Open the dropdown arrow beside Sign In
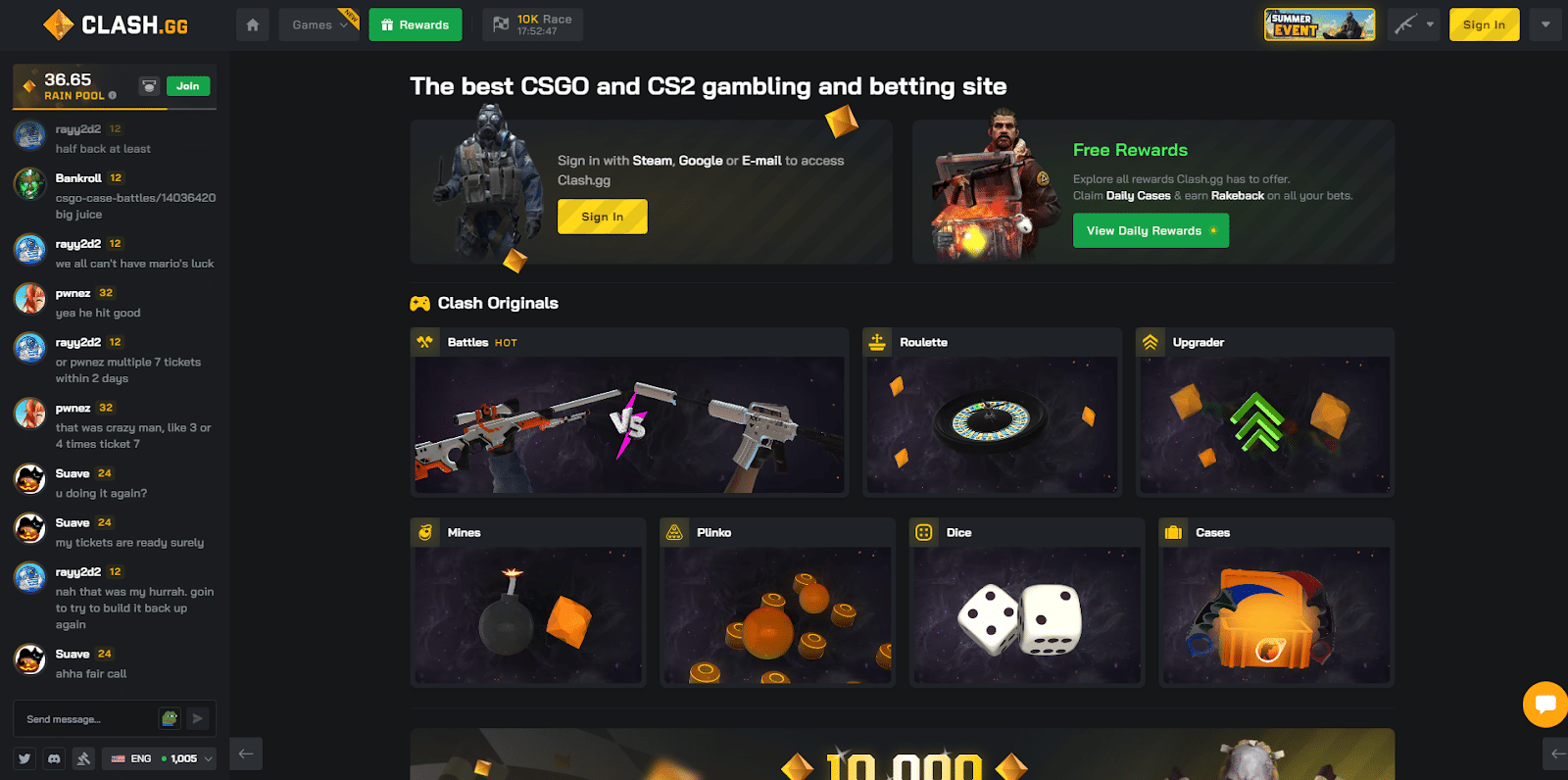Image resolution: width=1568 pixels, height=780 pixels. tap(1545, 24)
